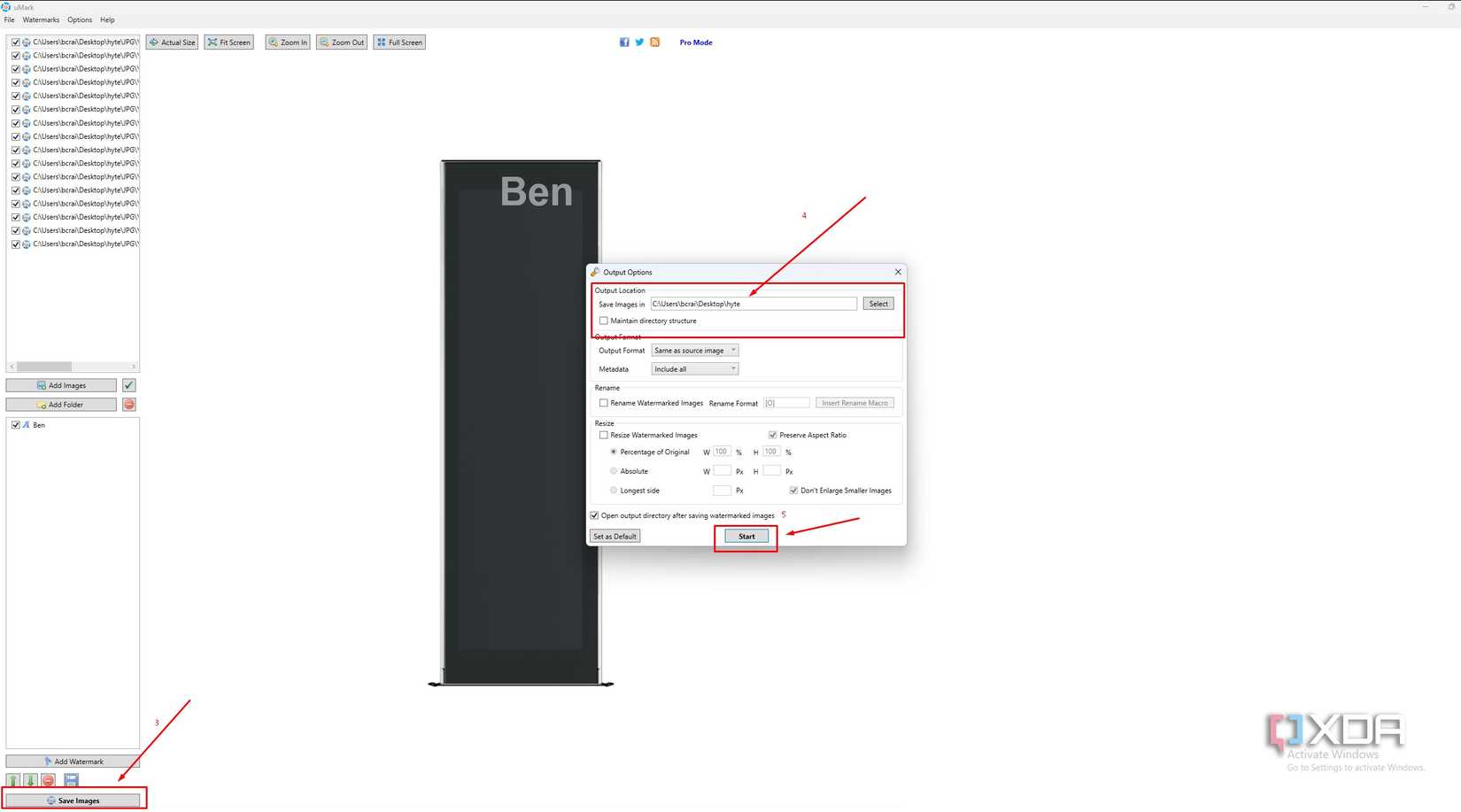Click the Pro Mode link
Image resolution: width=1461 pixels, height=812 pixels.
696,43
